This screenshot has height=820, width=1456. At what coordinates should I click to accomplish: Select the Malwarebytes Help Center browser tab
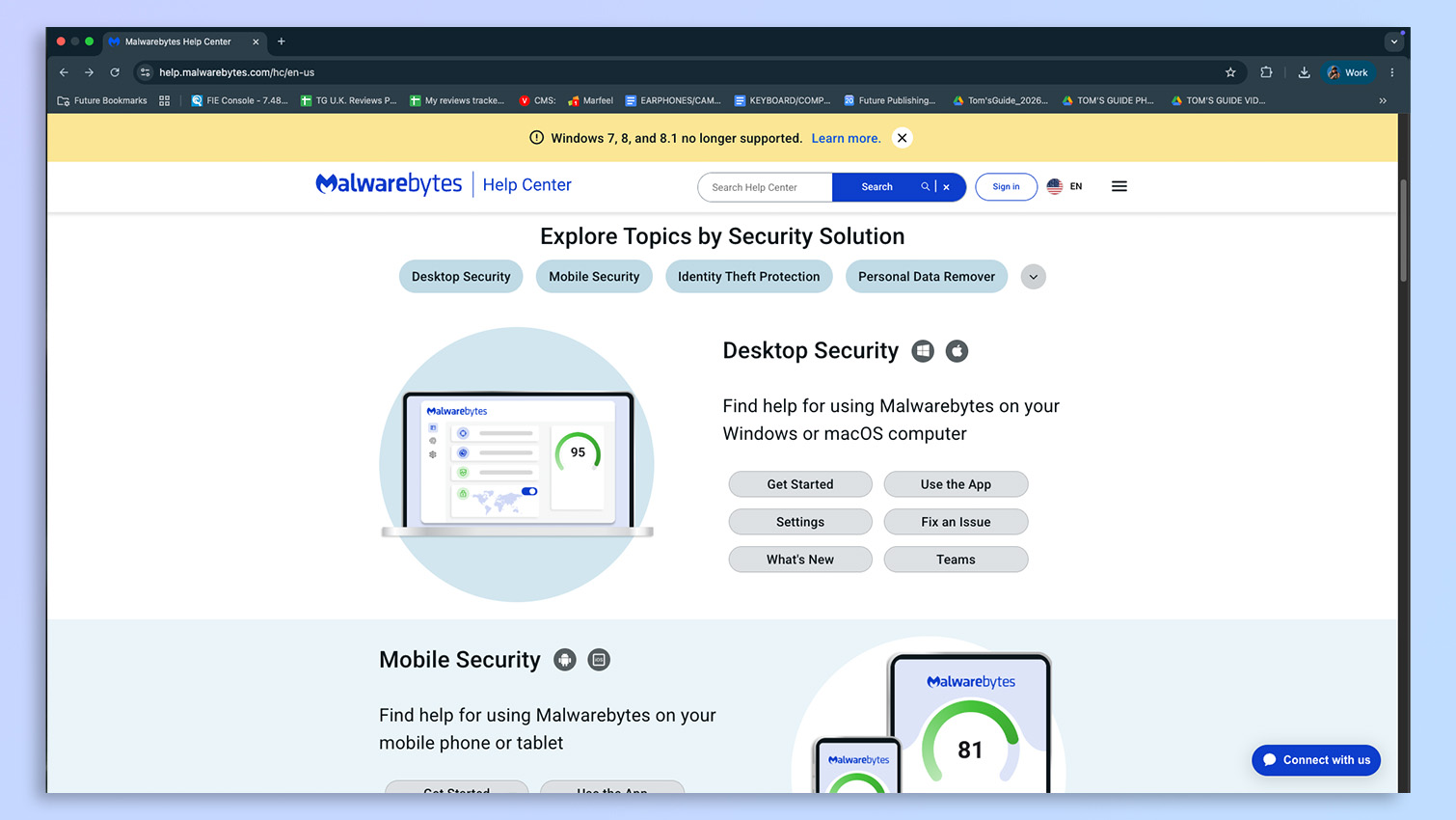coord(183,41)
